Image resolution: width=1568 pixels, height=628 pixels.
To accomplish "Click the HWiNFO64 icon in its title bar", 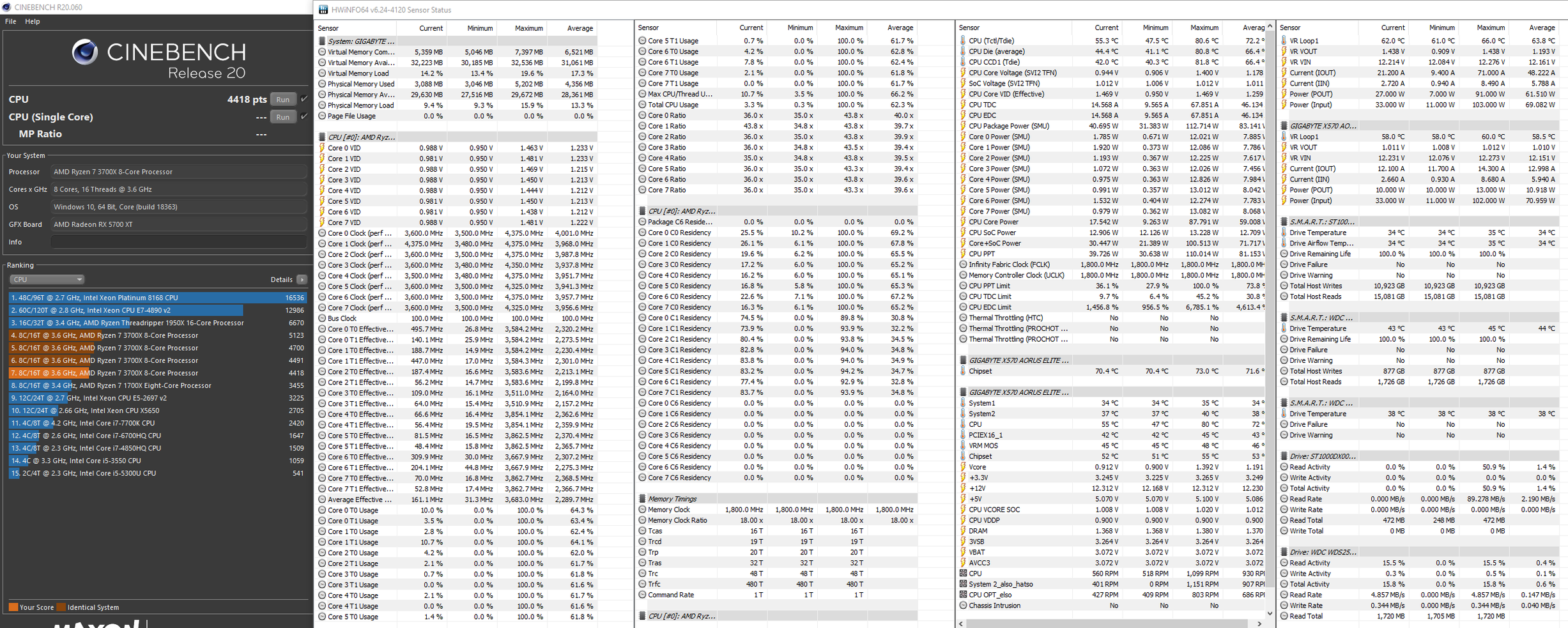I will tap(323, 10).
